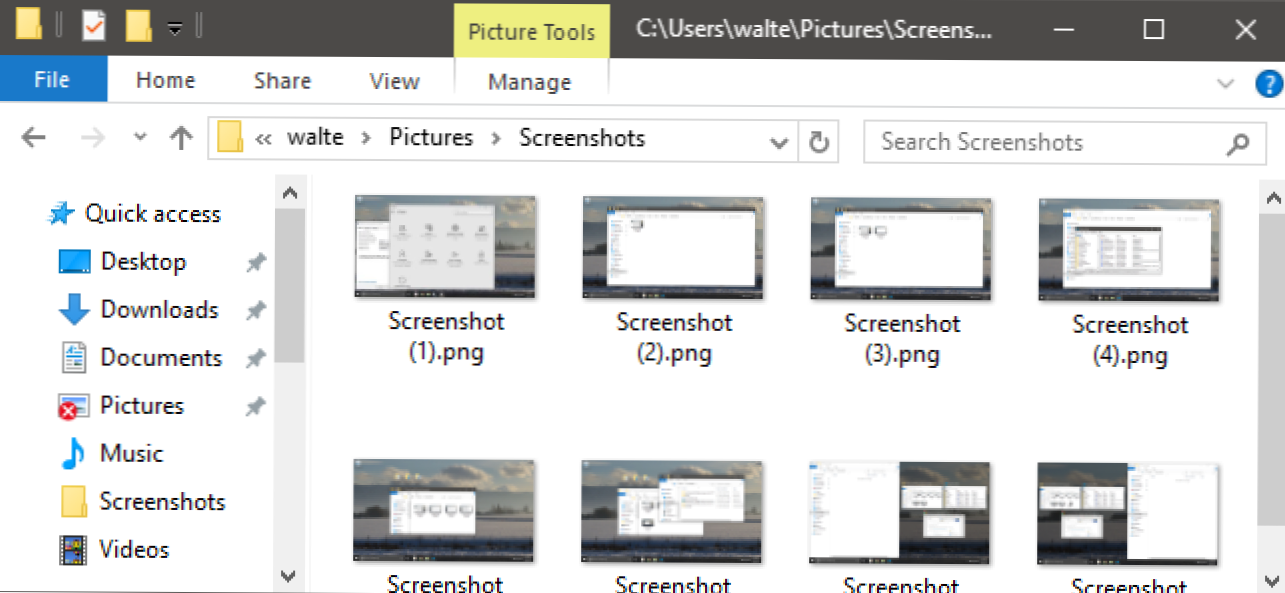This screenshot has height=593, width=1285.
Task: Open the File menu
Action: 51,81
